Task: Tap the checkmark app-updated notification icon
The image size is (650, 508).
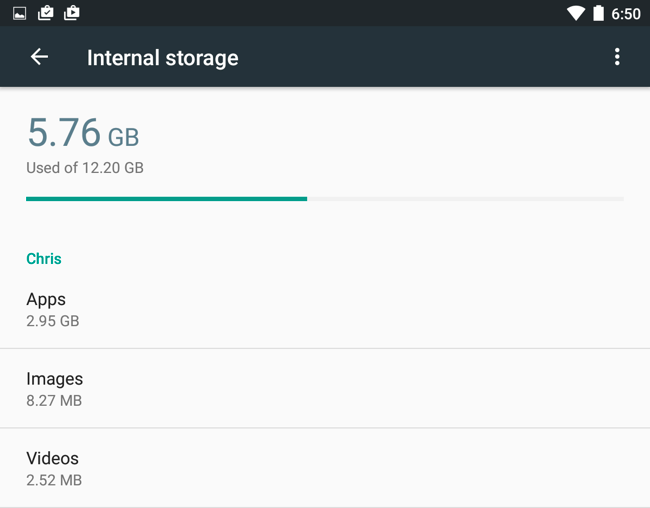Action: (45, 13)
